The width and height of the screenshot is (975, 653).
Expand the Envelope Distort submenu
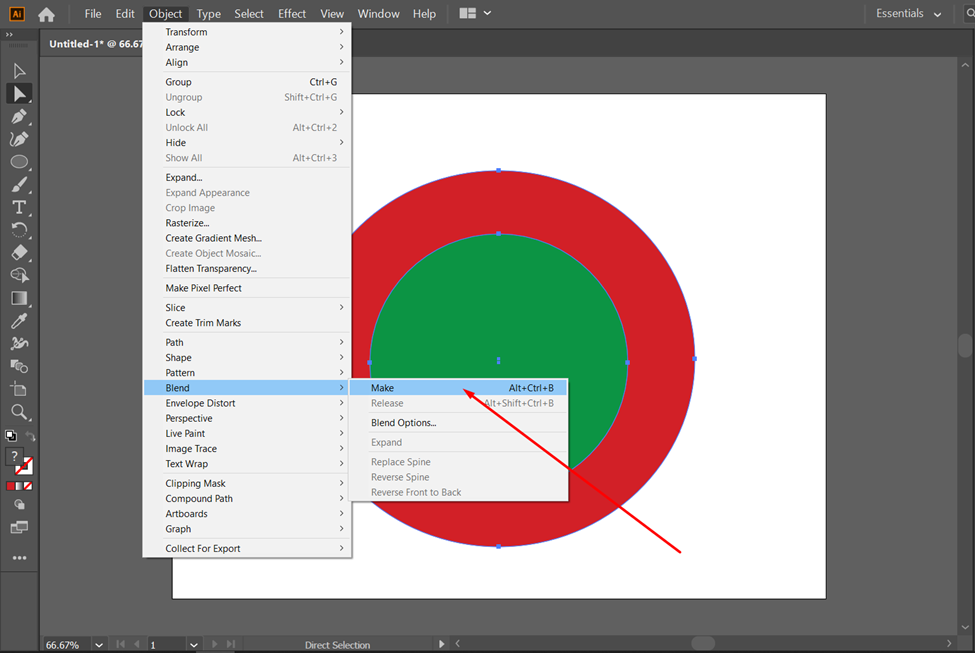[247, 403]
